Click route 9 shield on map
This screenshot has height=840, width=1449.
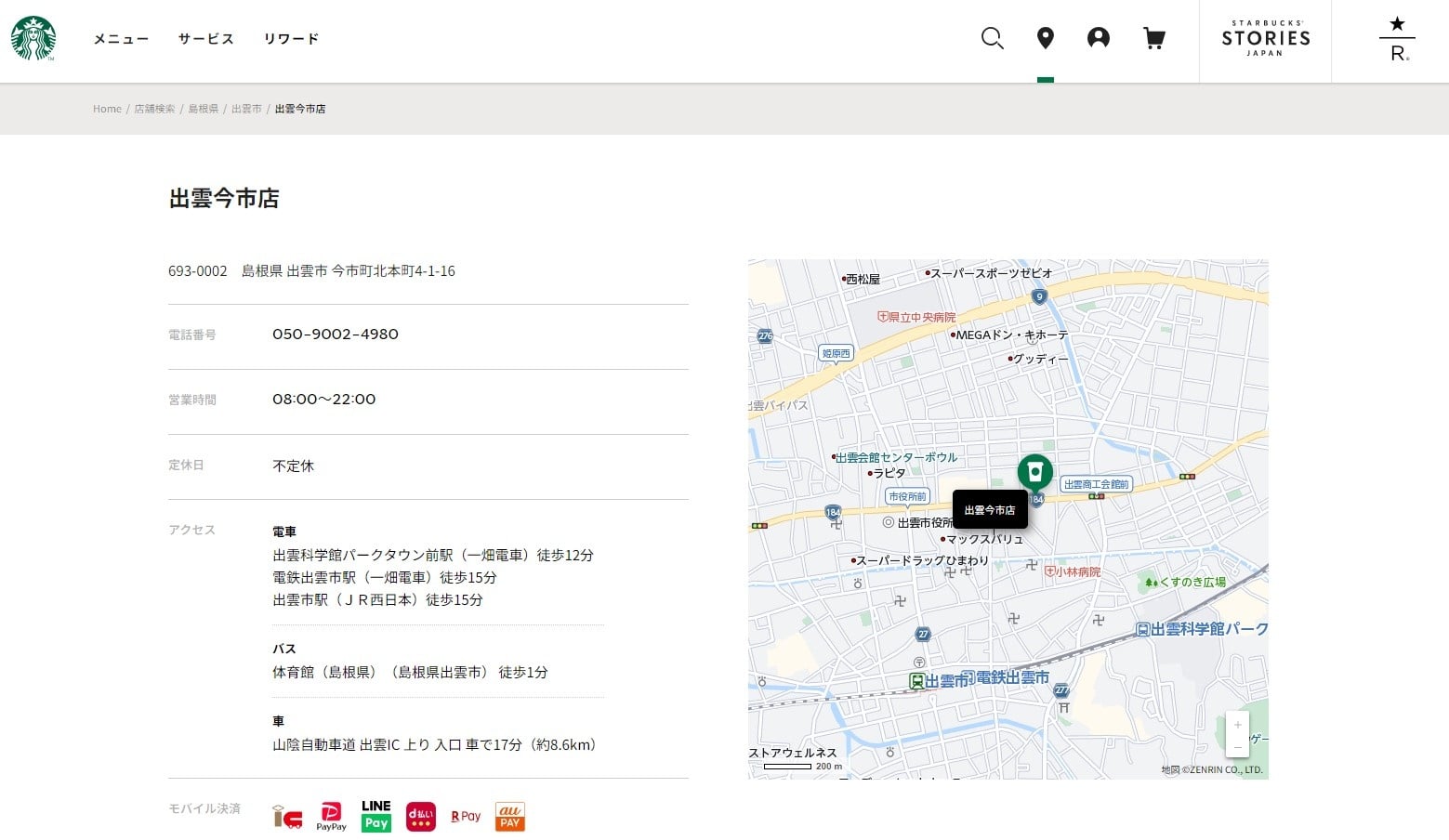(x=1039, y=296)
